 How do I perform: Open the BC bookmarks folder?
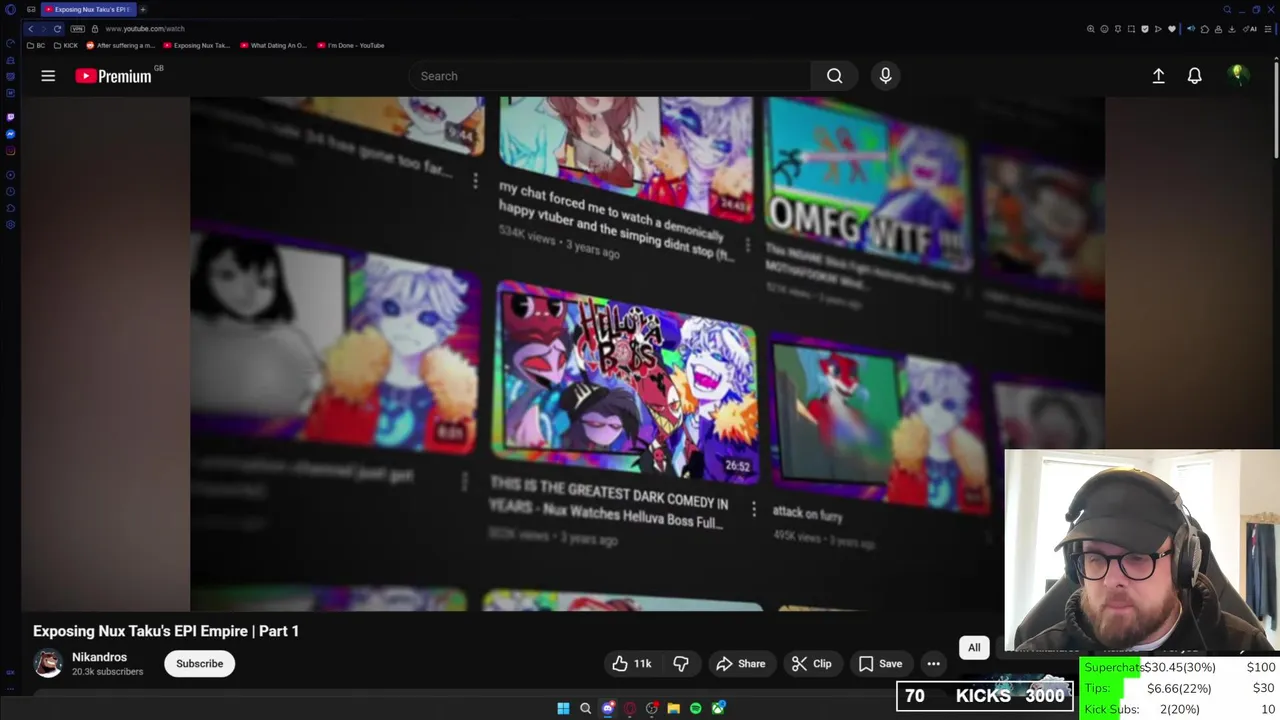click(x=37, y=45)
